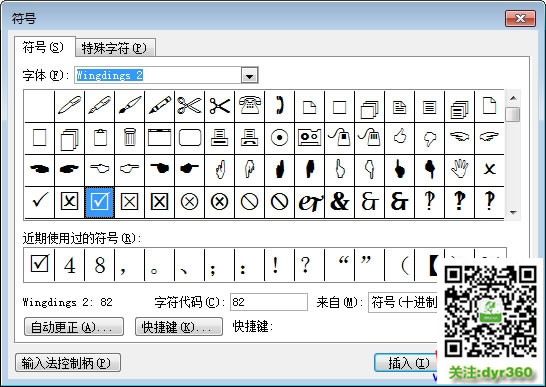Image resolution: width=546 pixels, height=387 pixels.
Task: Pick the recent colon symbol
Action: [x=249, y=265]
